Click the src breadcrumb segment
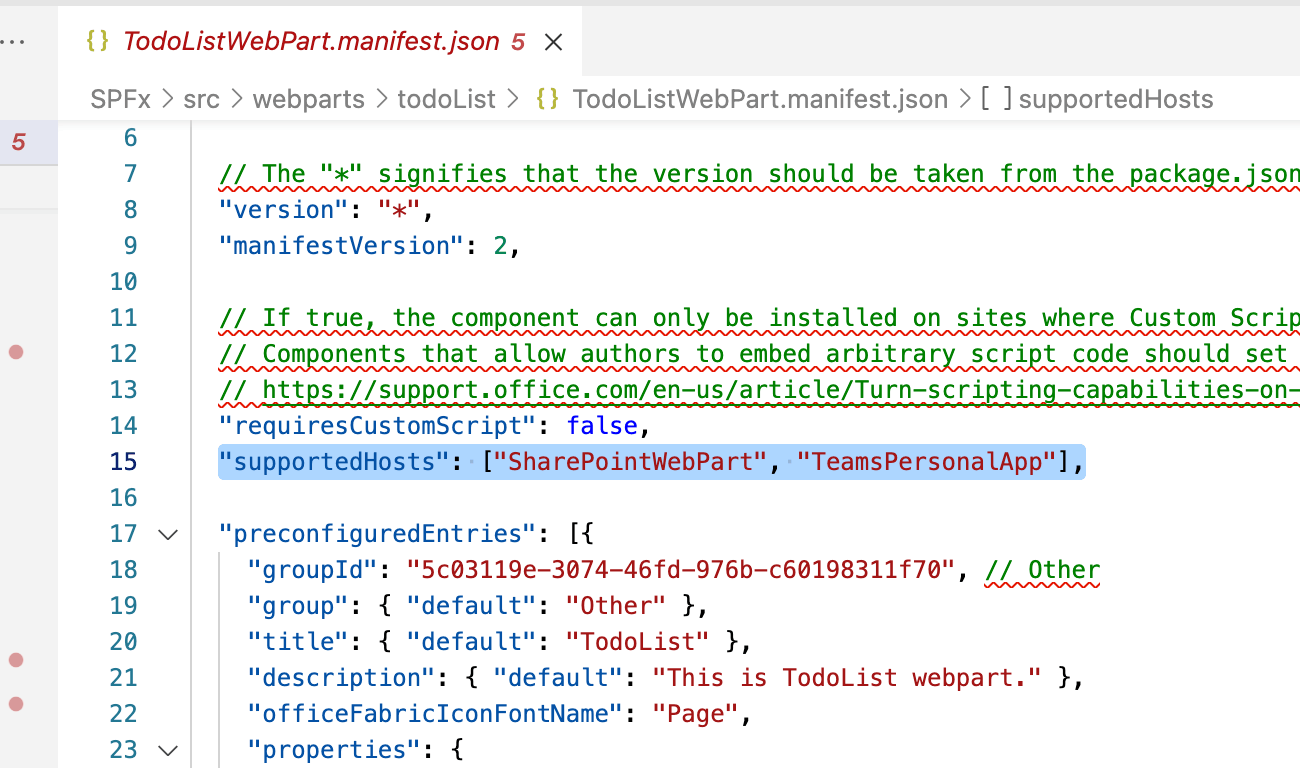The width and height of the screenshot is (1300, 768). (201, 99)
